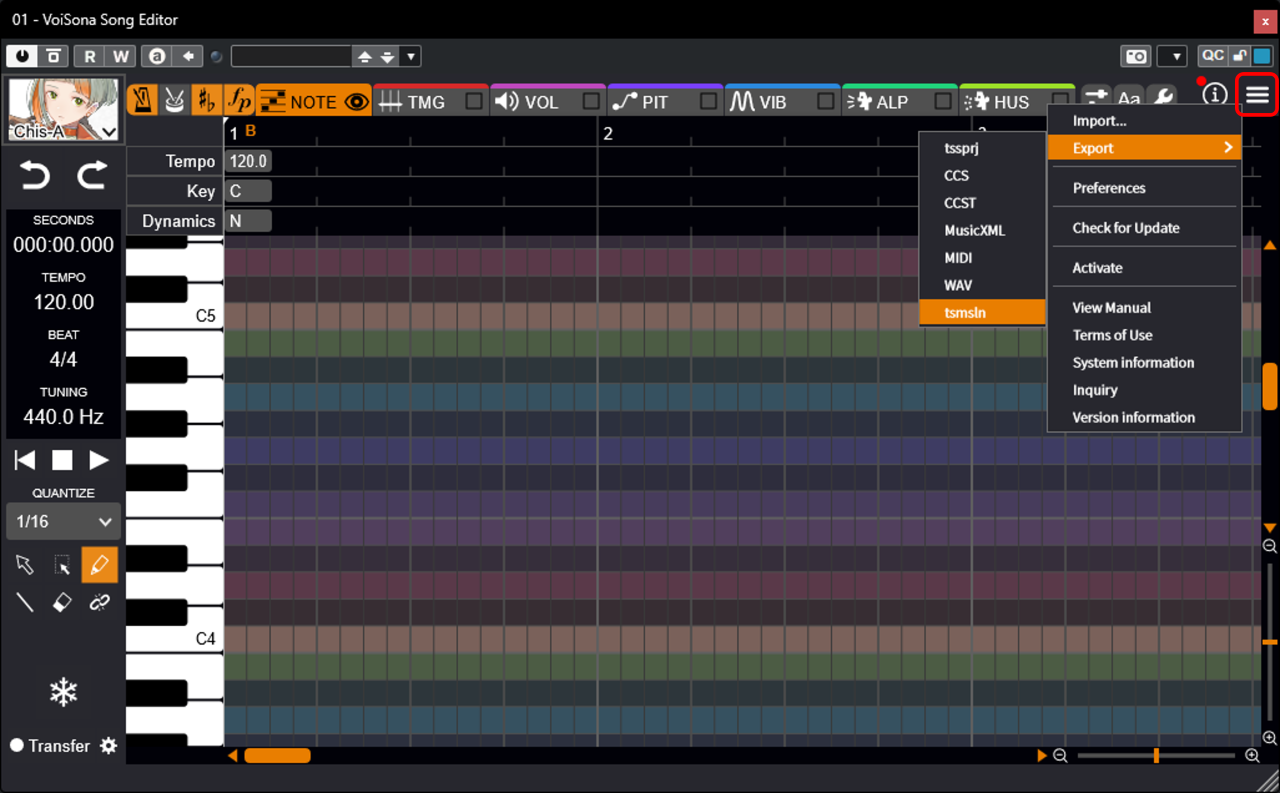1280x793 pixels.
Task: Toggle the metronome icon
Action: tap(143, 100)
